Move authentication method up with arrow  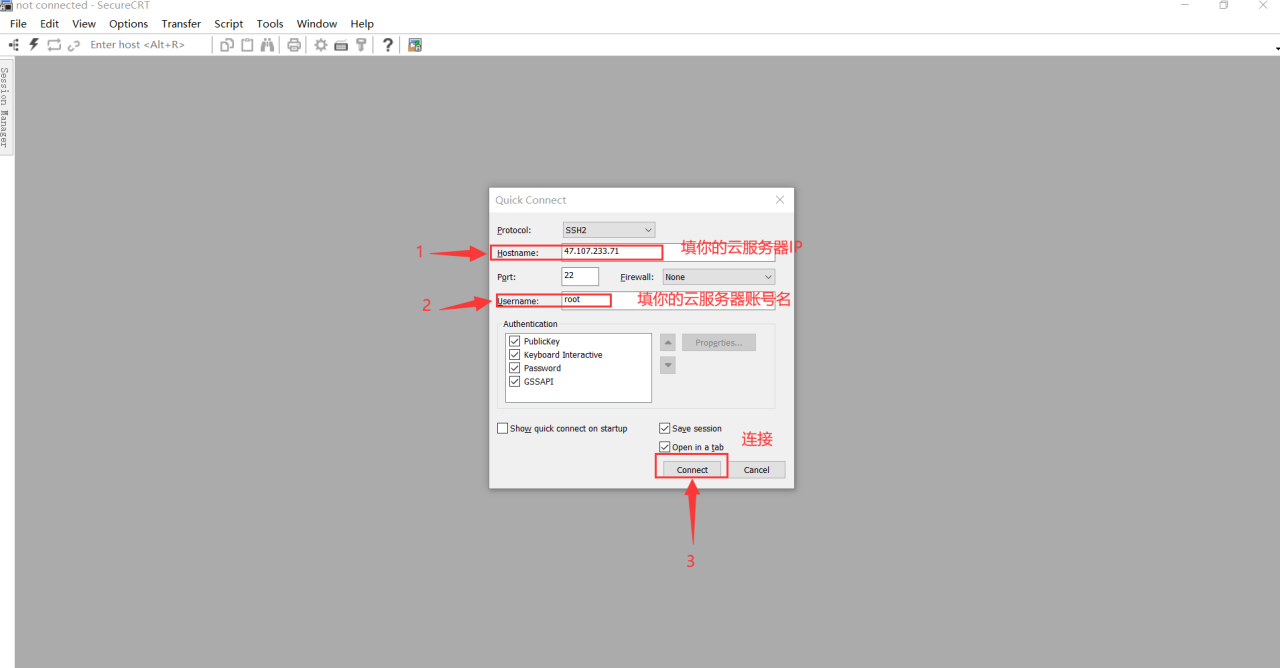pos(668,342)
